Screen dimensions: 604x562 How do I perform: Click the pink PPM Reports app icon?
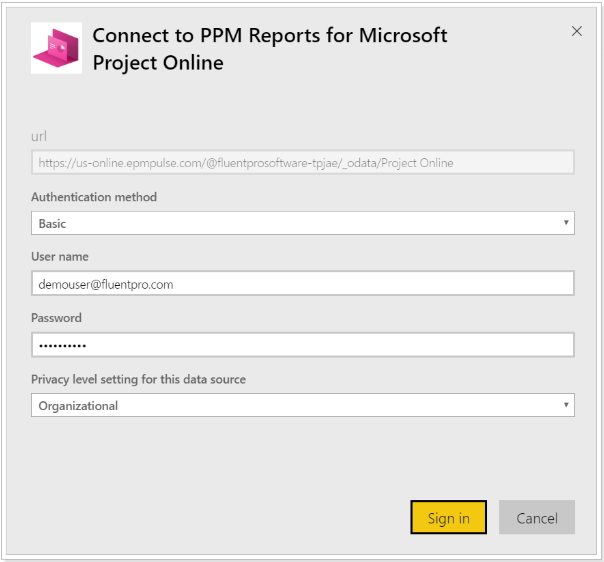pyautogui.click(x=56, y=48)
